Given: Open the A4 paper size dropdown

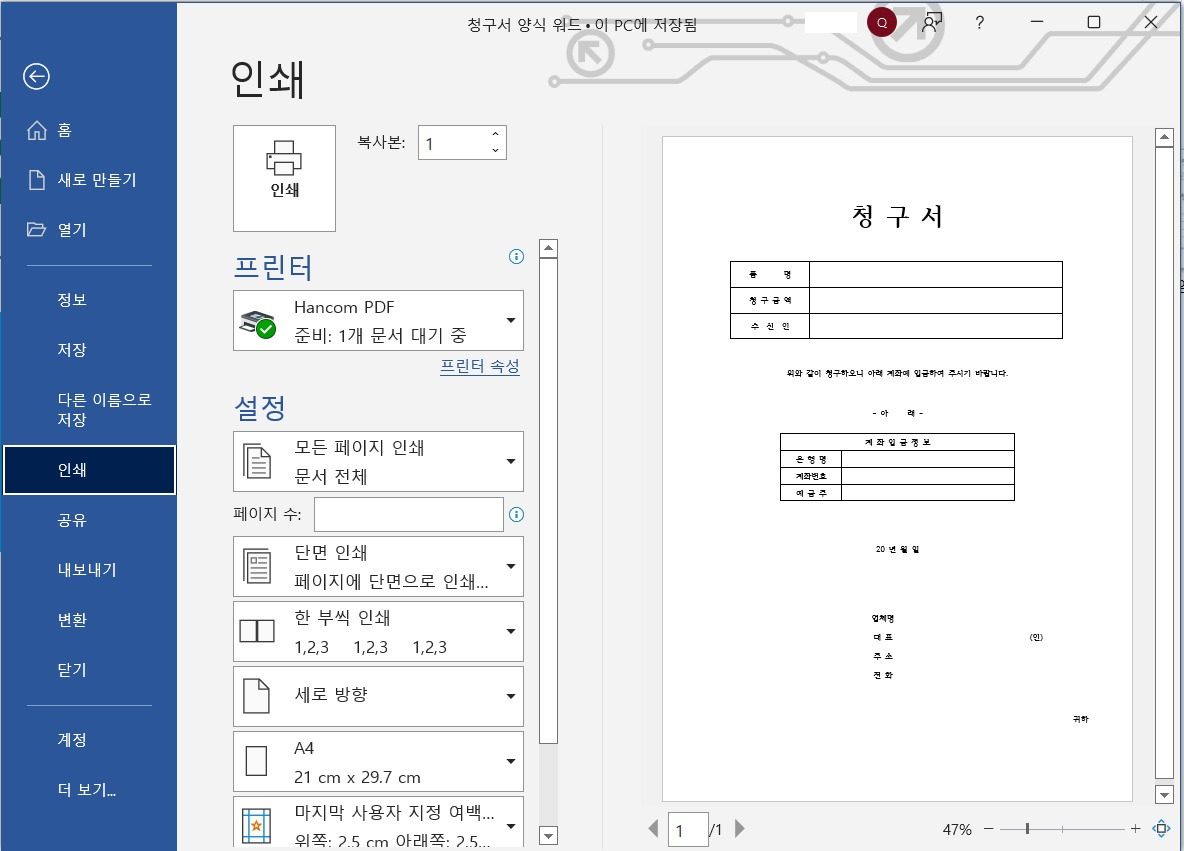Looking at the screenshot, I should pos(378,761).
